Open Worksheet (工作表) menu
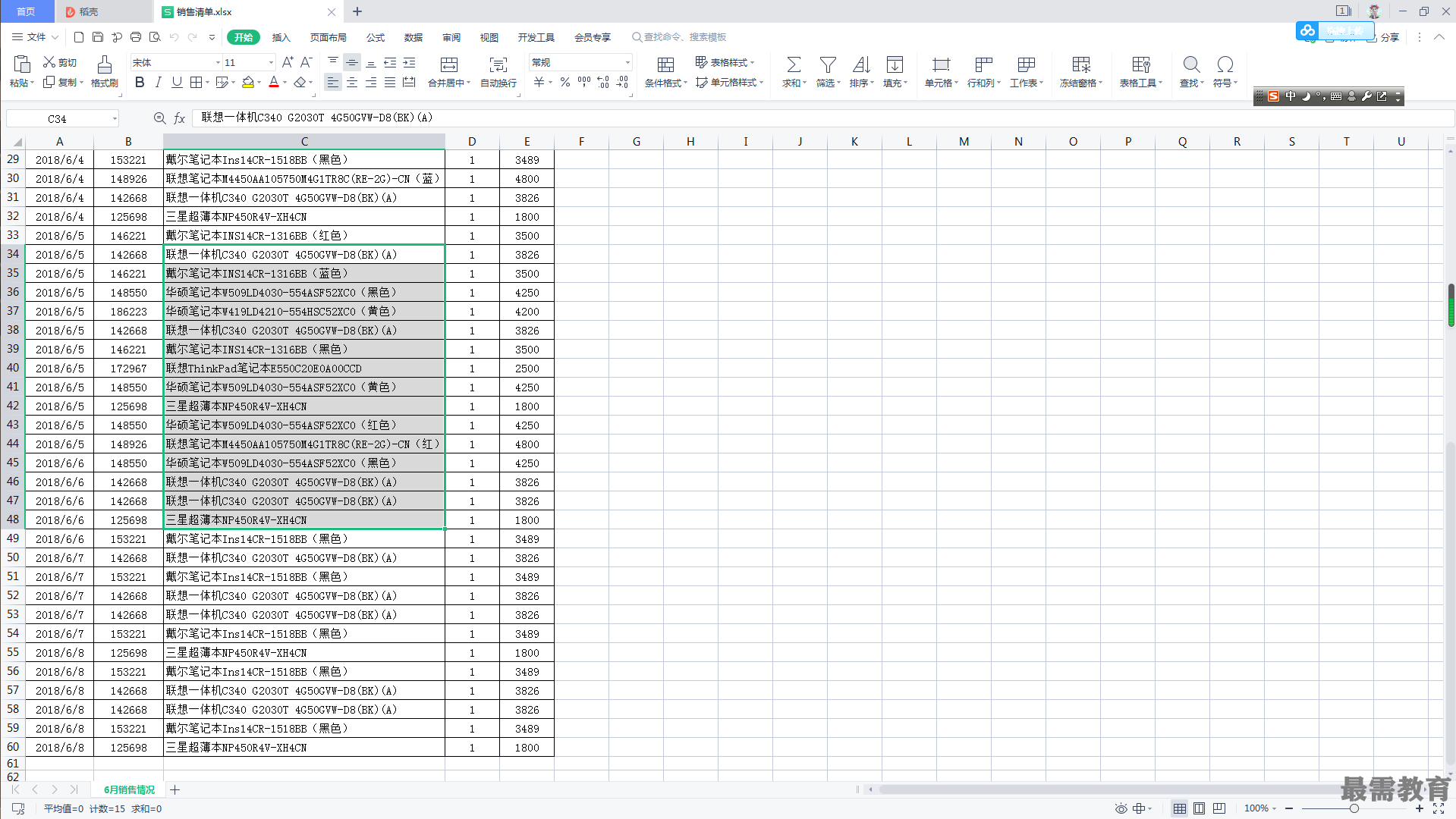 pyautogui.click(x=1027, y=72)
